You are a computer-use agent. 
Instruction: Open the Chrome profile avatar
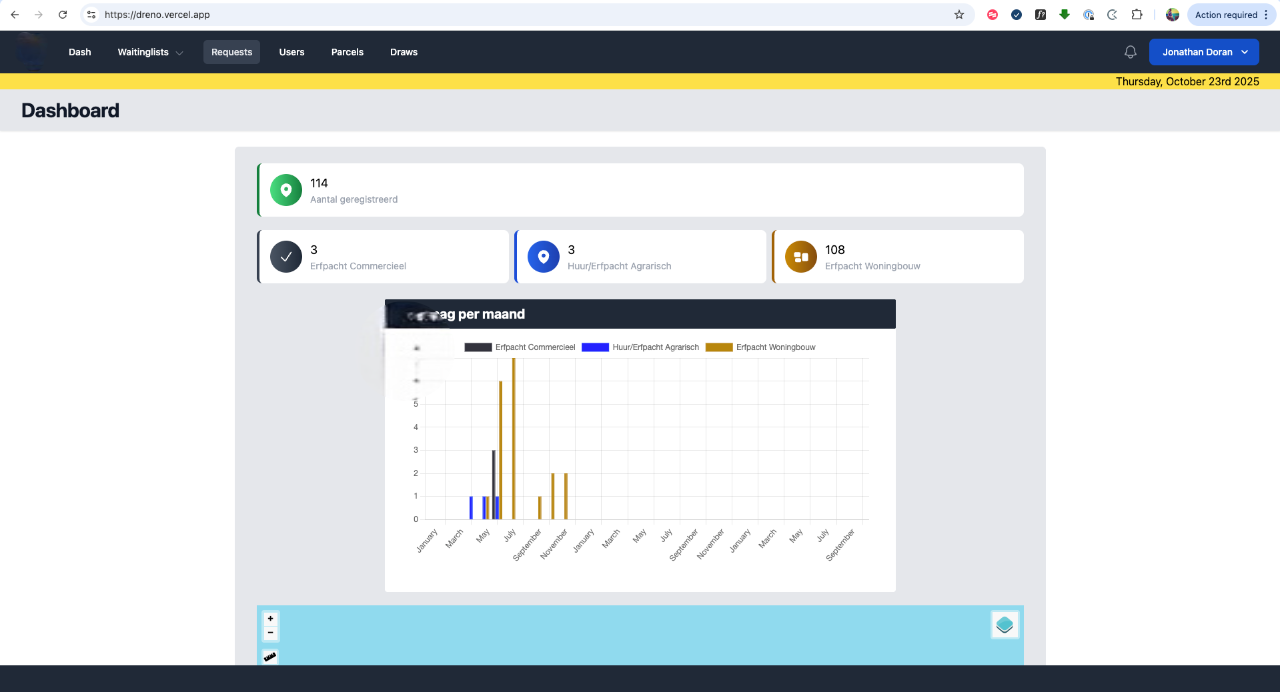click(x=1172, y=15)
